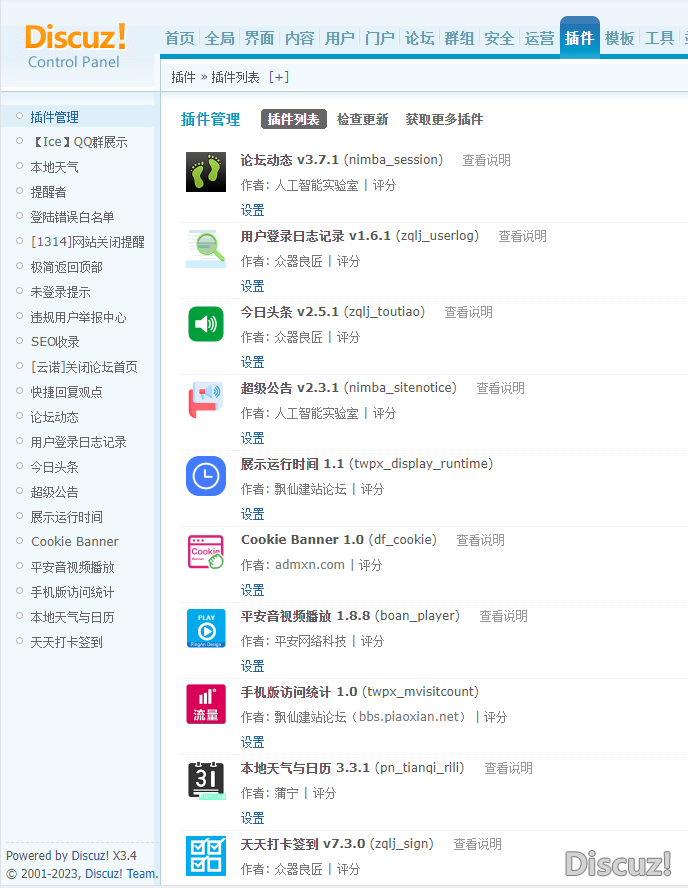Click 评分 link for Cookie Banner plugin

[370, 565]
